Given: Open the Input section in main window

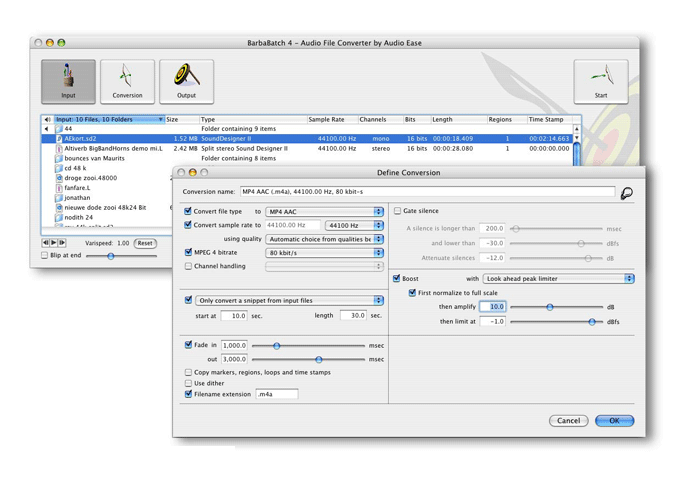Looking at the screenshot, I should 68,82.
